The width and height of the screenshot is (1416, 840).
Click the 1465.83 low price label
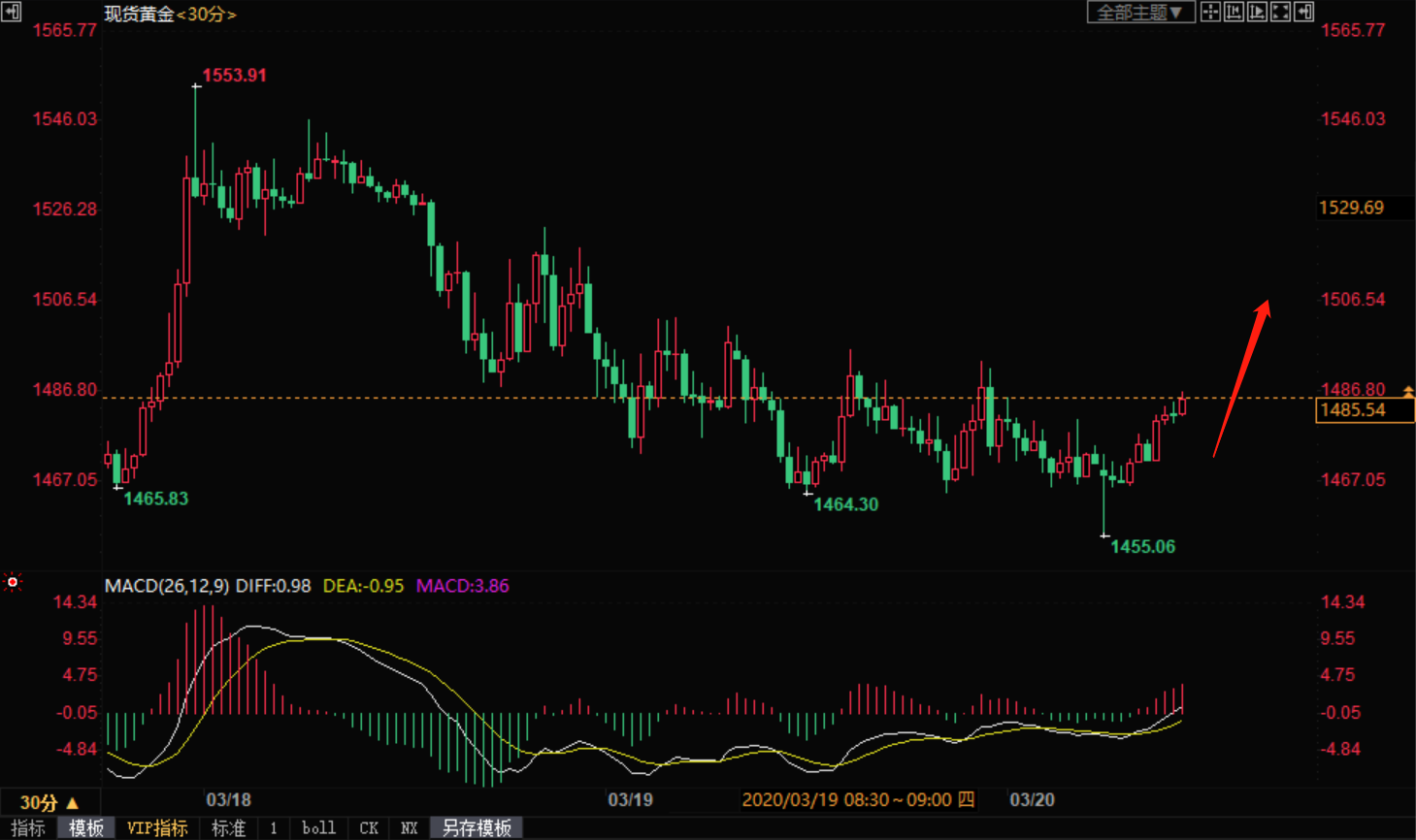click(x=156, y=499)
